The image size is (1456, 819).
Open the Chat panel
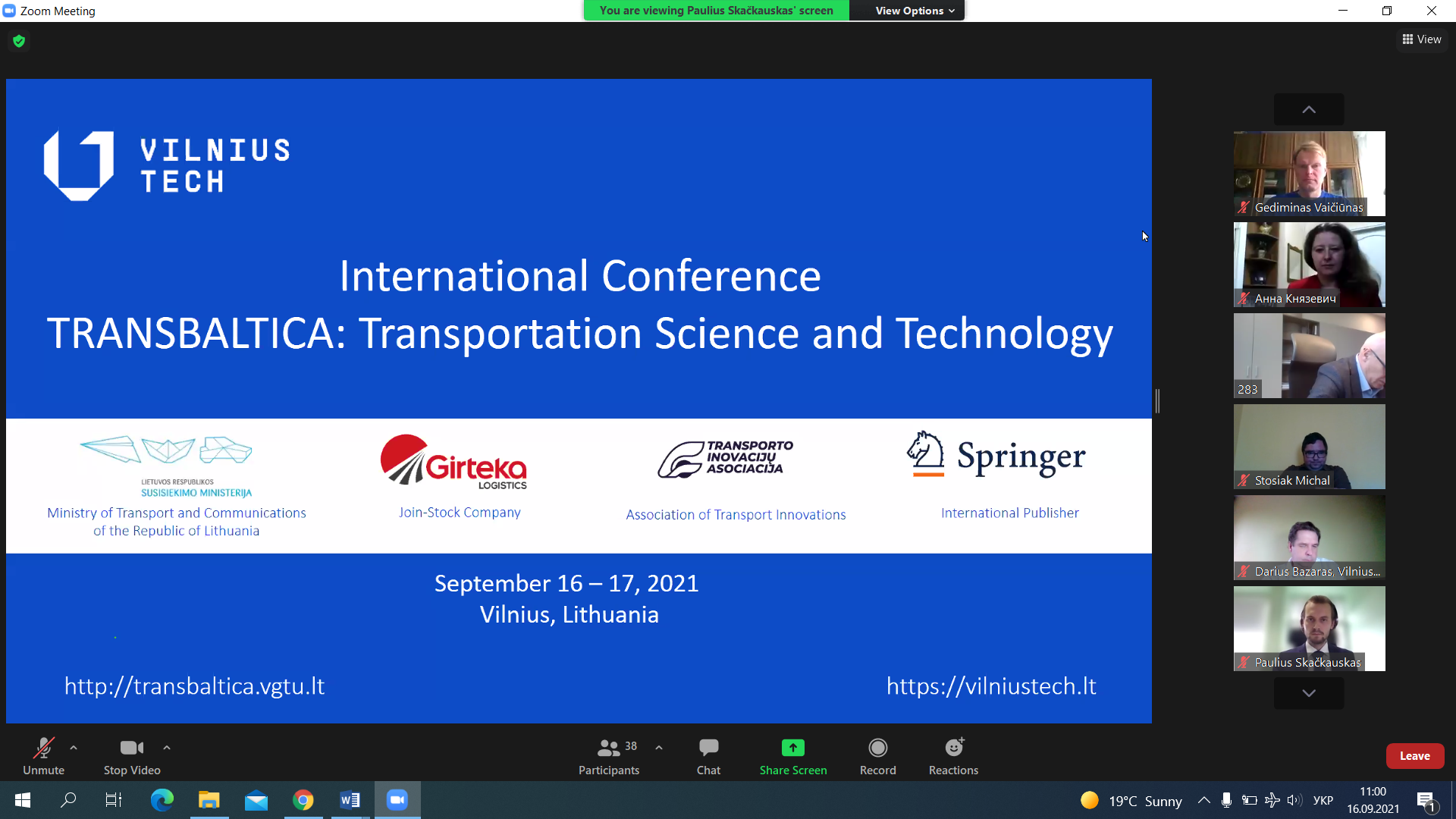click(708, 756)
